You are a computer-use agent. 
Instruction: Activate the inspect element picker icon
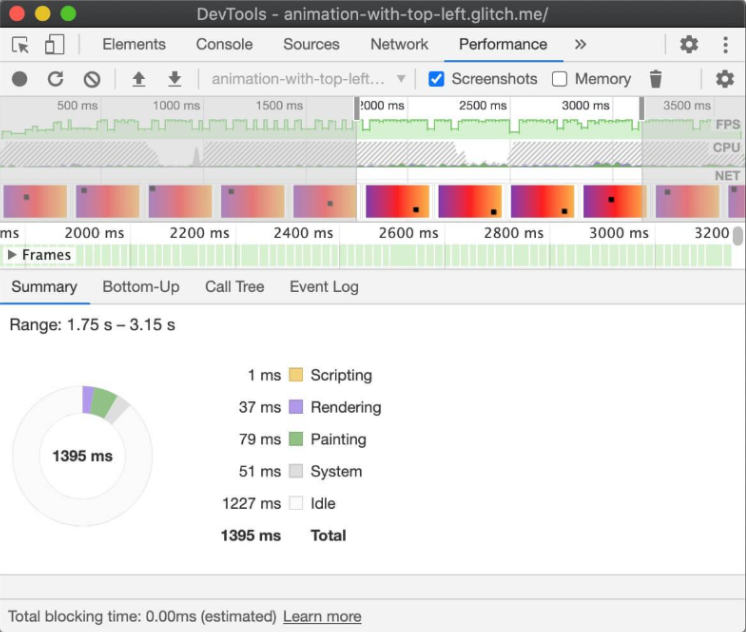click(x=20, y=45)
